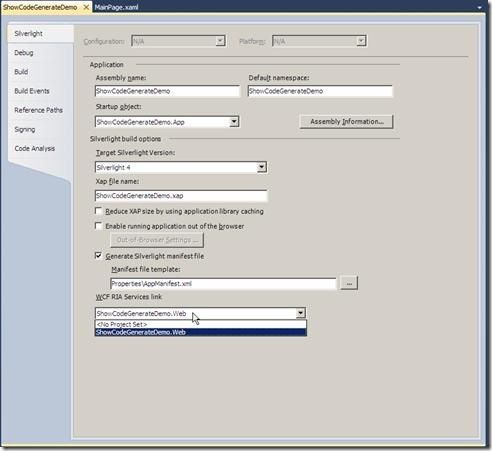Browse for the manifest file template
The image size is (492, 451).
pos(349,283)
